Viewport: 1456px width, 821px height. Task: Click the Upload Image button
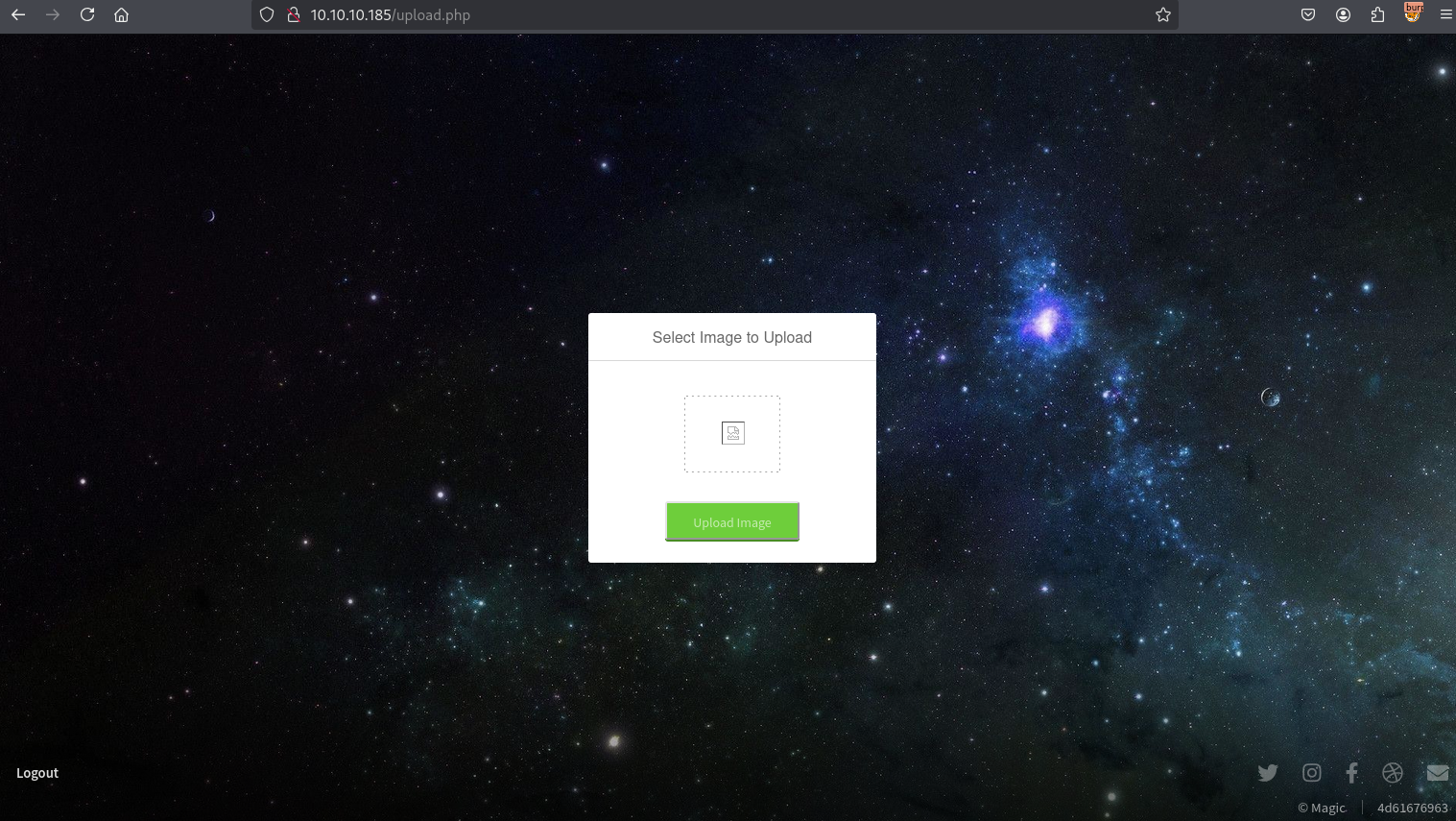click(732, 521)
